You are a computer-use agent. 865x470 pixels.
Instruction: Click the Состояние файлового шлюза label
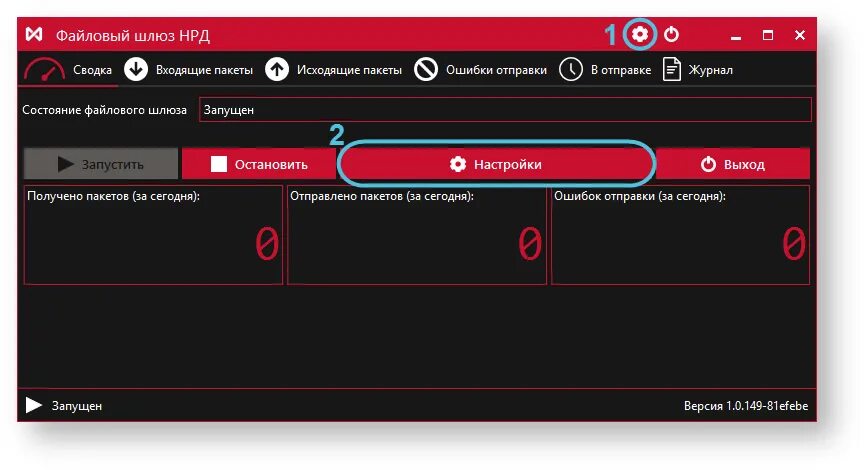[104, 110]
